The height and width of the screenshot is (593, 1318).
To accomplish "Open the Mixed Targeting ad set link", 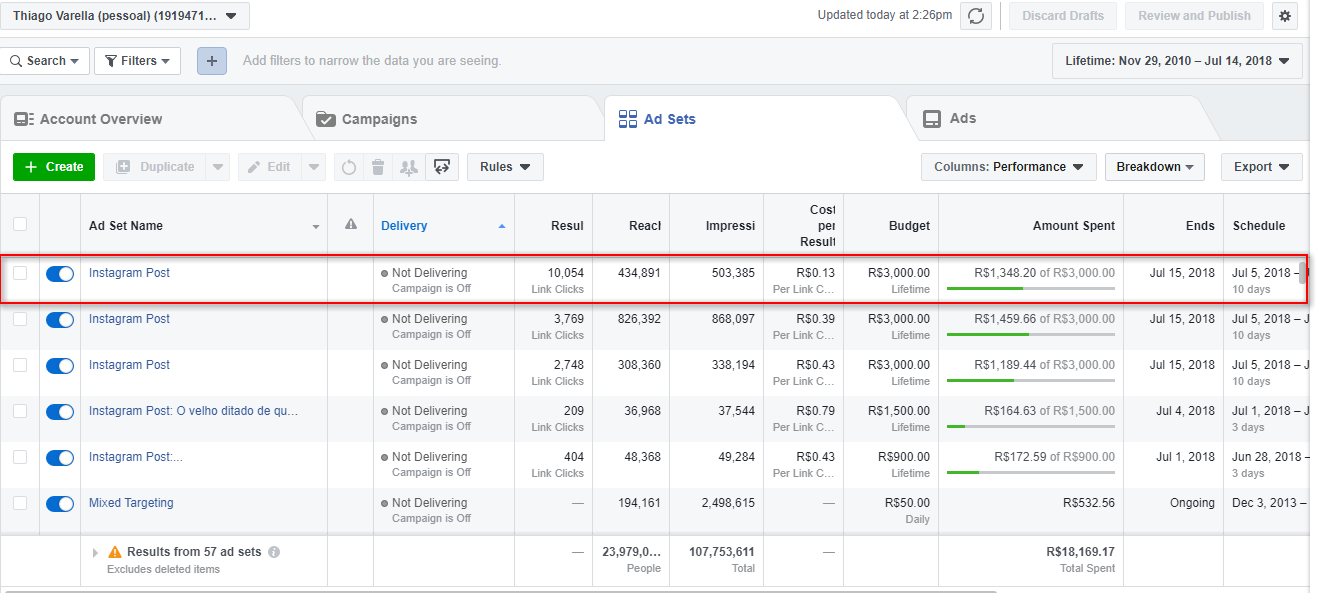I will 131,503.
